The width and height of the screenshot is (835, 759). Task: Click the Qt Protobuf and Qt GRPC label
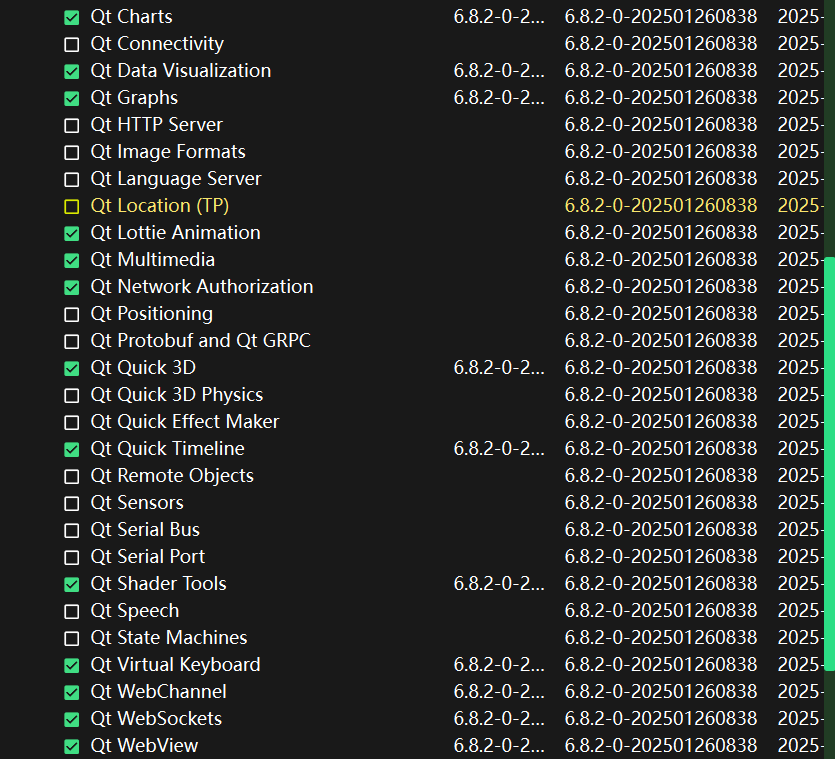[200, 340]
